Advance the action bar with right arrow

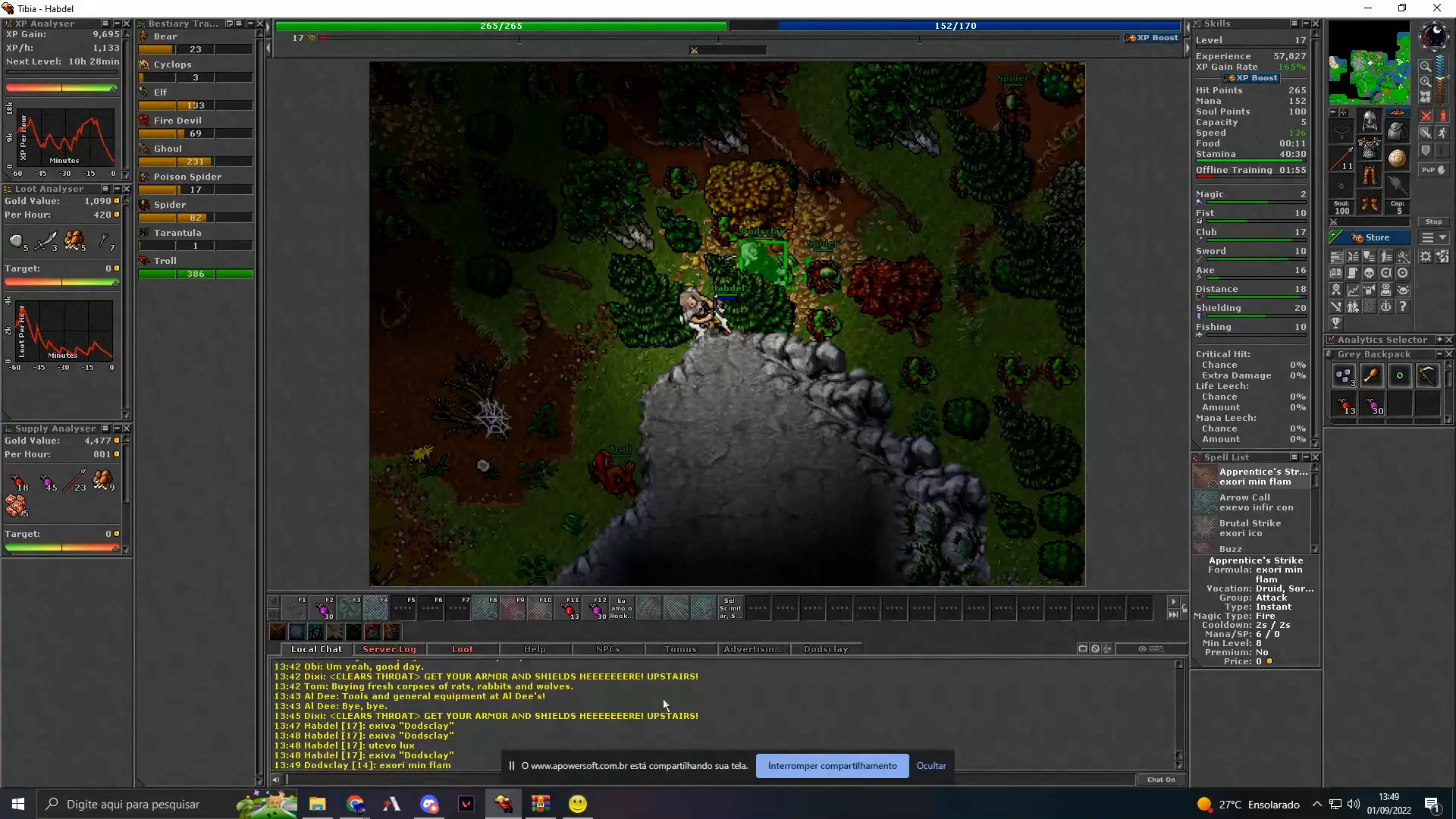tap(1173, 601)
